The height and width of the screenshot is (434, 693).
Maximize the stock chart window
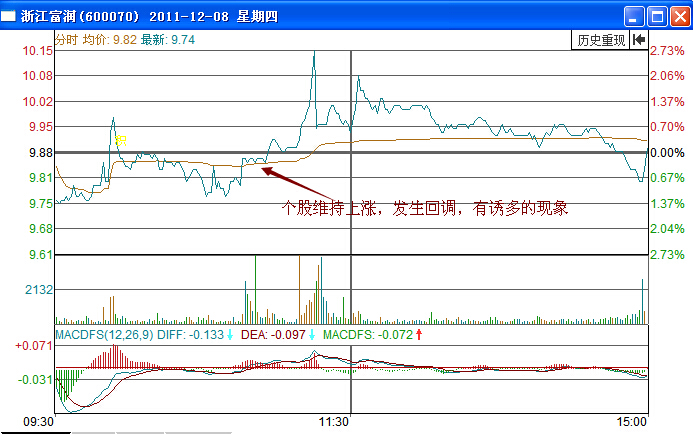(x=656, y=16)
